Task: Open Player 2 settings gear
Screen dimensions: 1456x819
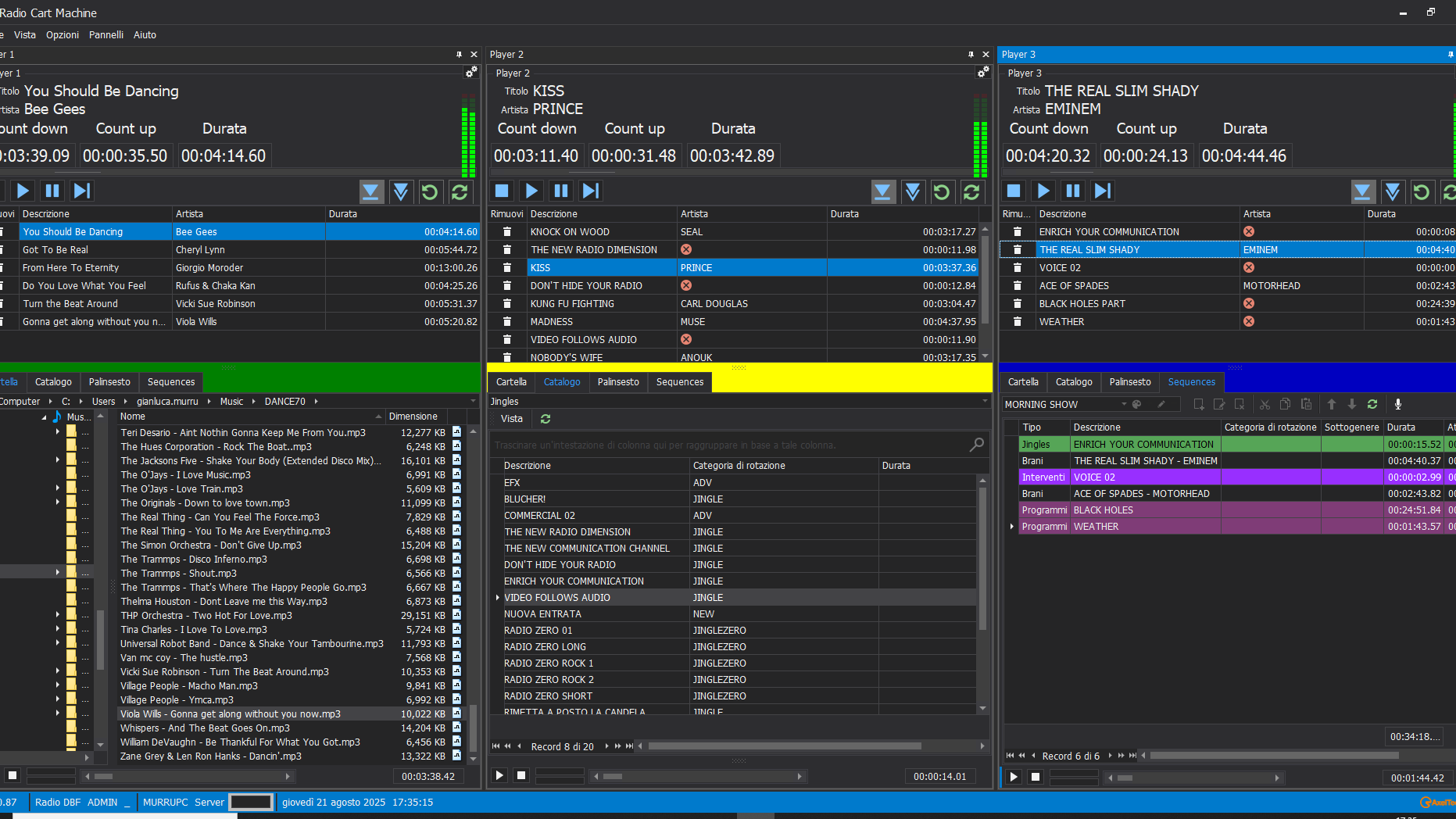Action: pyautogui.click(x=983, y=72)
